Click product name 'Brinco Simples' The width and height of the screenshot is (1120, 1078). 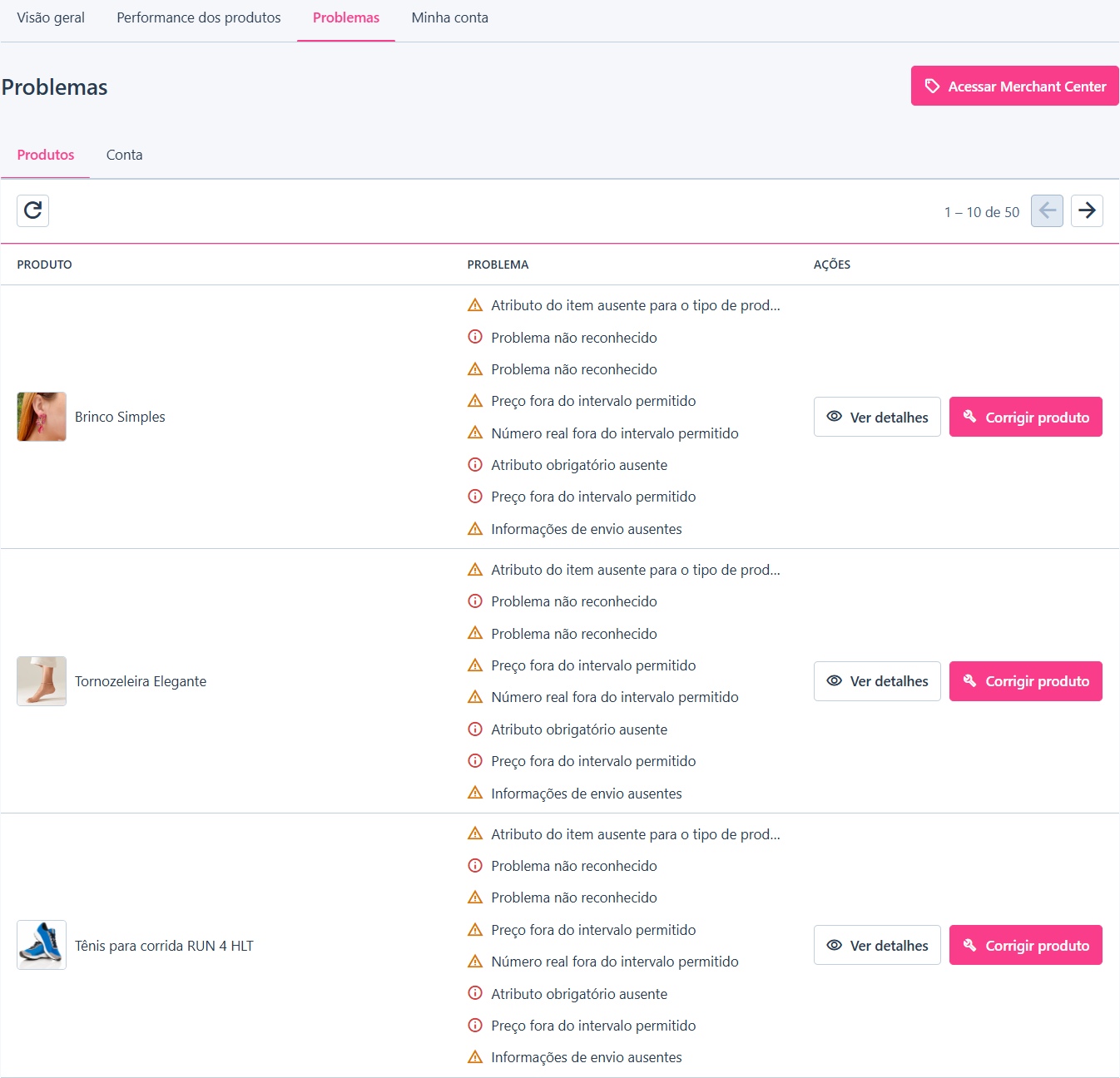tap(120, 417)
